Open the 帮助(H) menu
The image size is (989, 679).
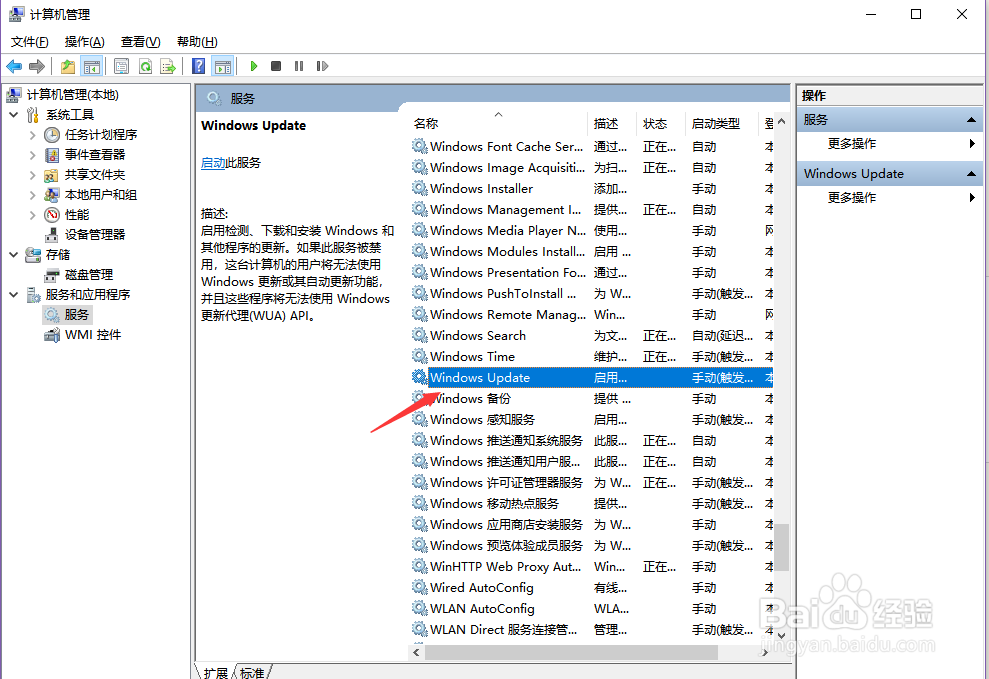197,42
